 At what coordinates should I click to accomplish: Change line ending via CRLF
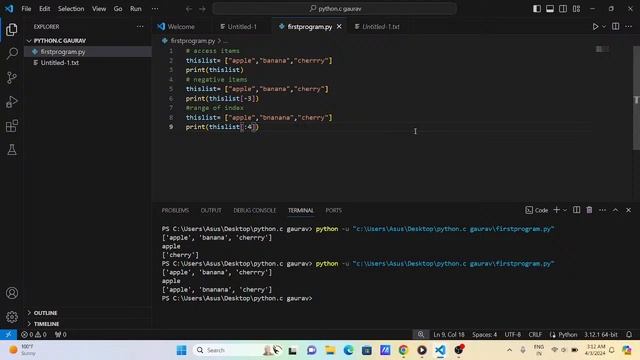pyautogui.click(x=535, y=335)
